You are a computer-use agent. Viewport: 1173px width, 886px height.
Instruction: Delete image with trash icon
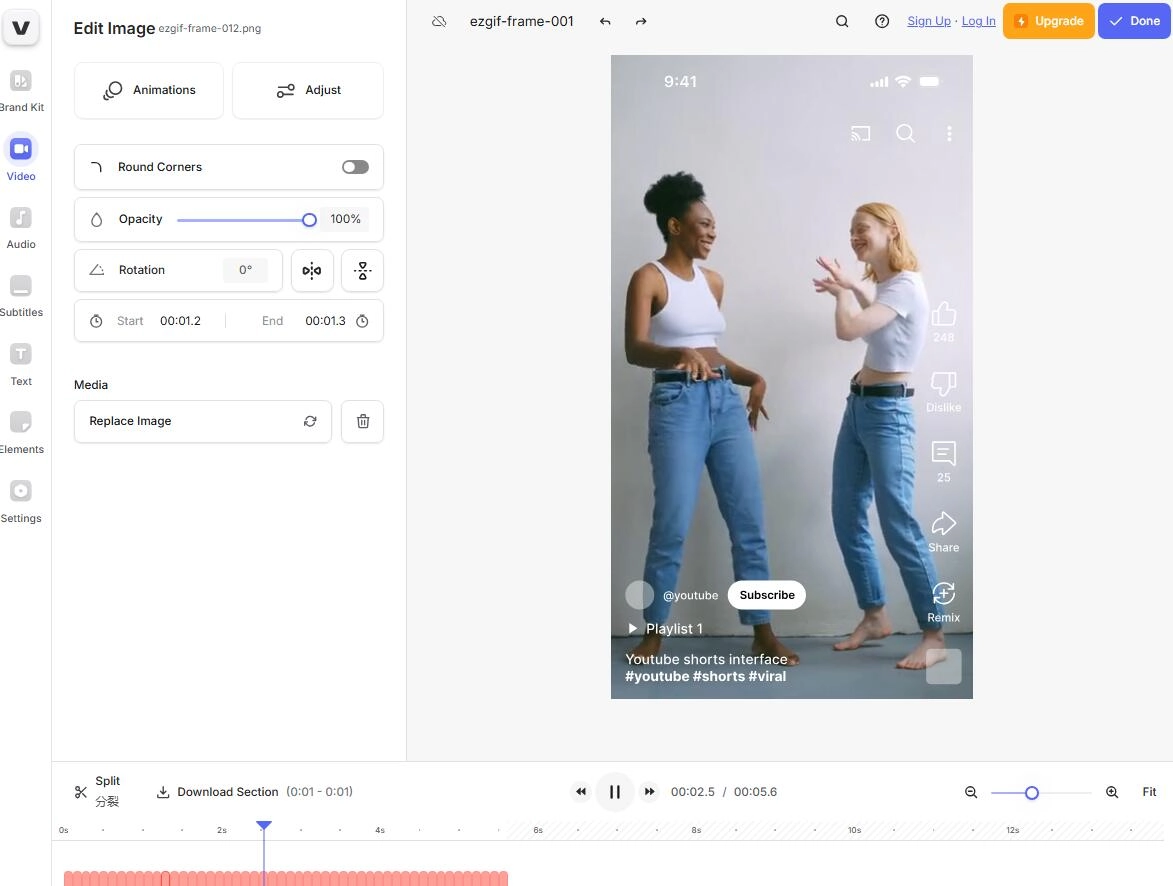pyautogui.click(x=362, y=422)
